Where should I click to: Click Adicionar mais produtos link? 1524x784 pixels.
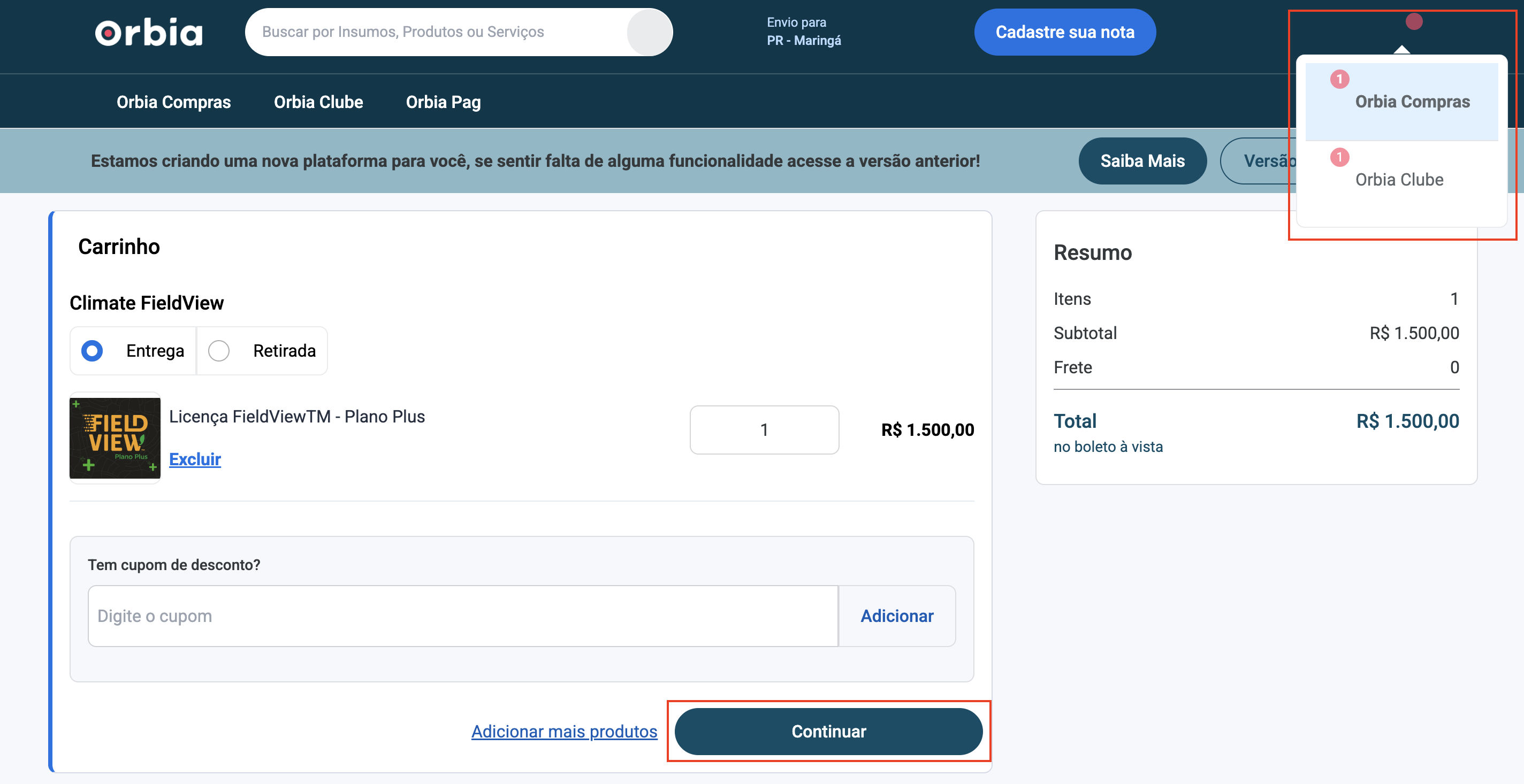(564, 732)
